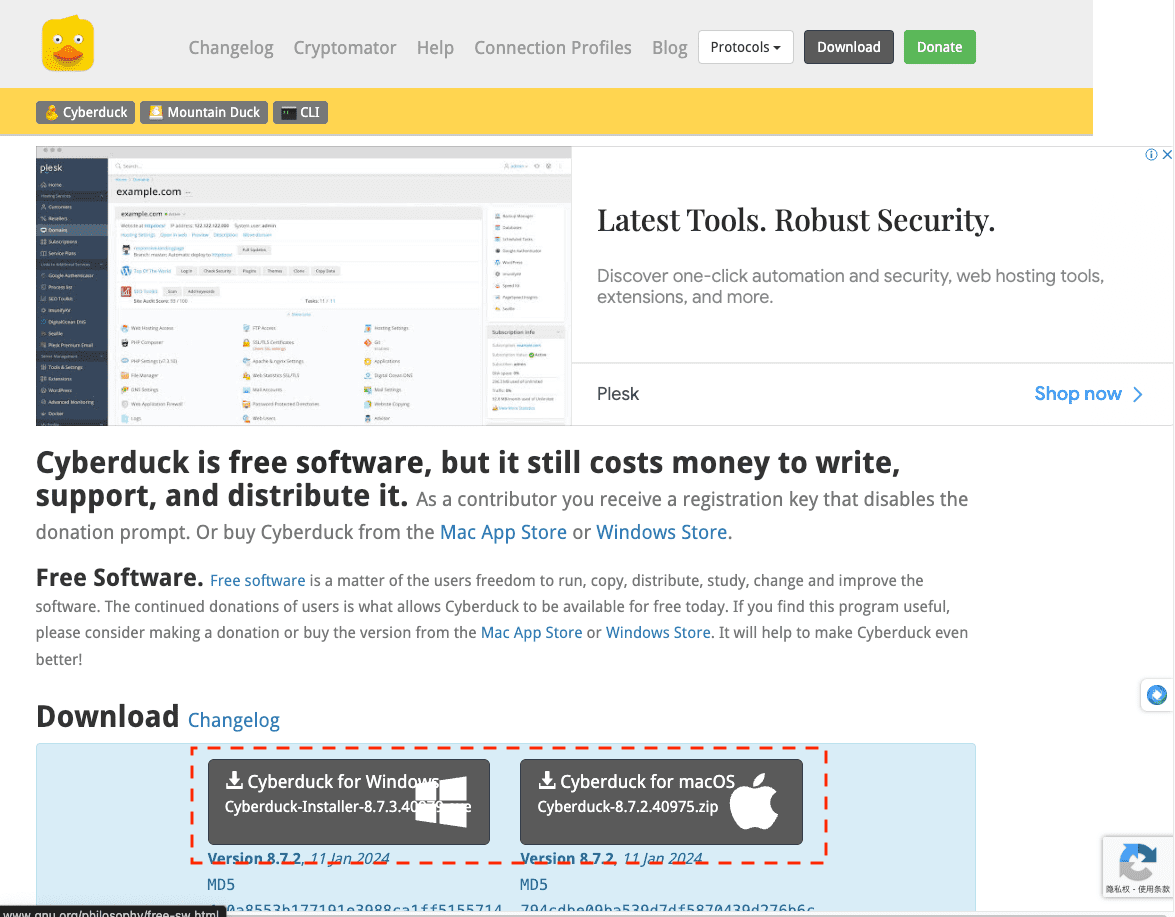Open the Mac App Store link in heading paragraph
This screenshot has height=917, width=1175.
pos(503,533)
